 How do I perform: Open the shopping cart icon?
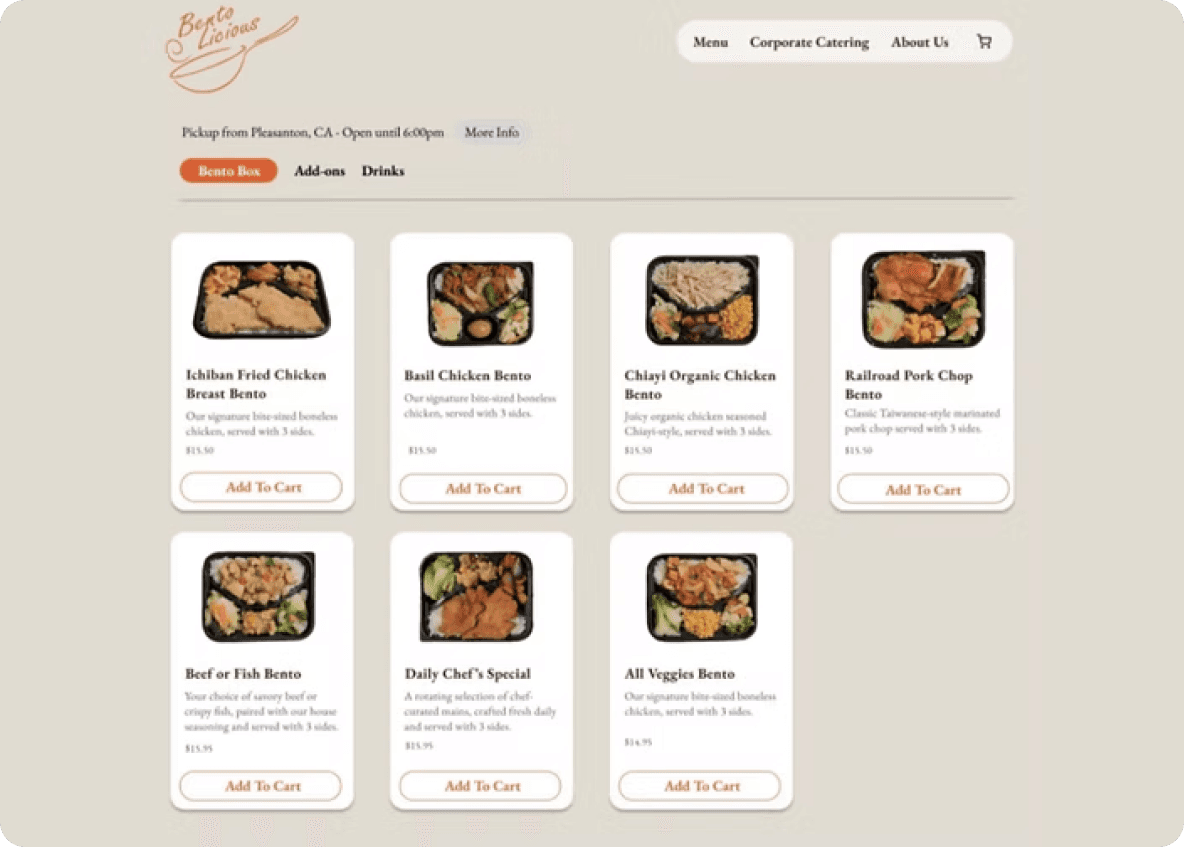point(984,42)
